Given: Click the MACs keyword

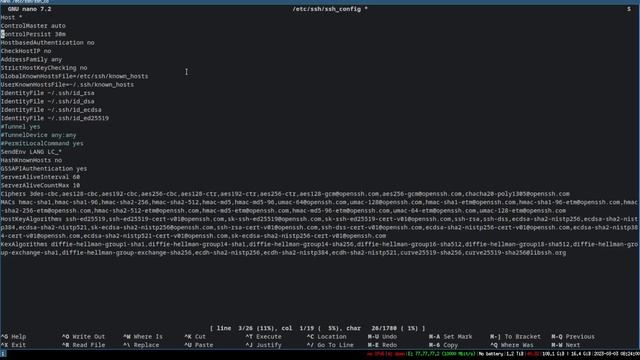Looking at the screenshot, I should (8, 202).
